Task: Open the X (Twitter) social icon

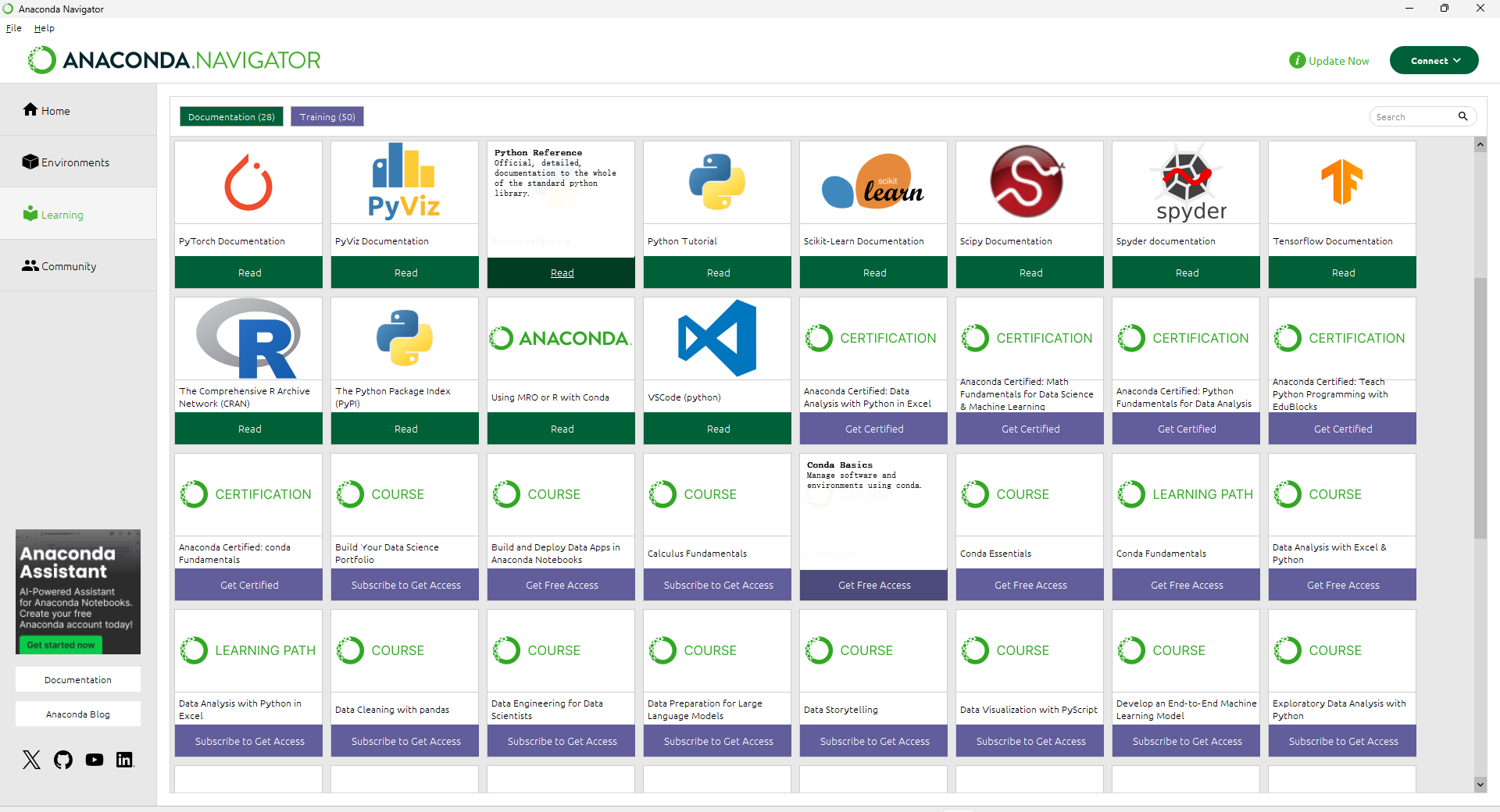Action: (31, 760)
